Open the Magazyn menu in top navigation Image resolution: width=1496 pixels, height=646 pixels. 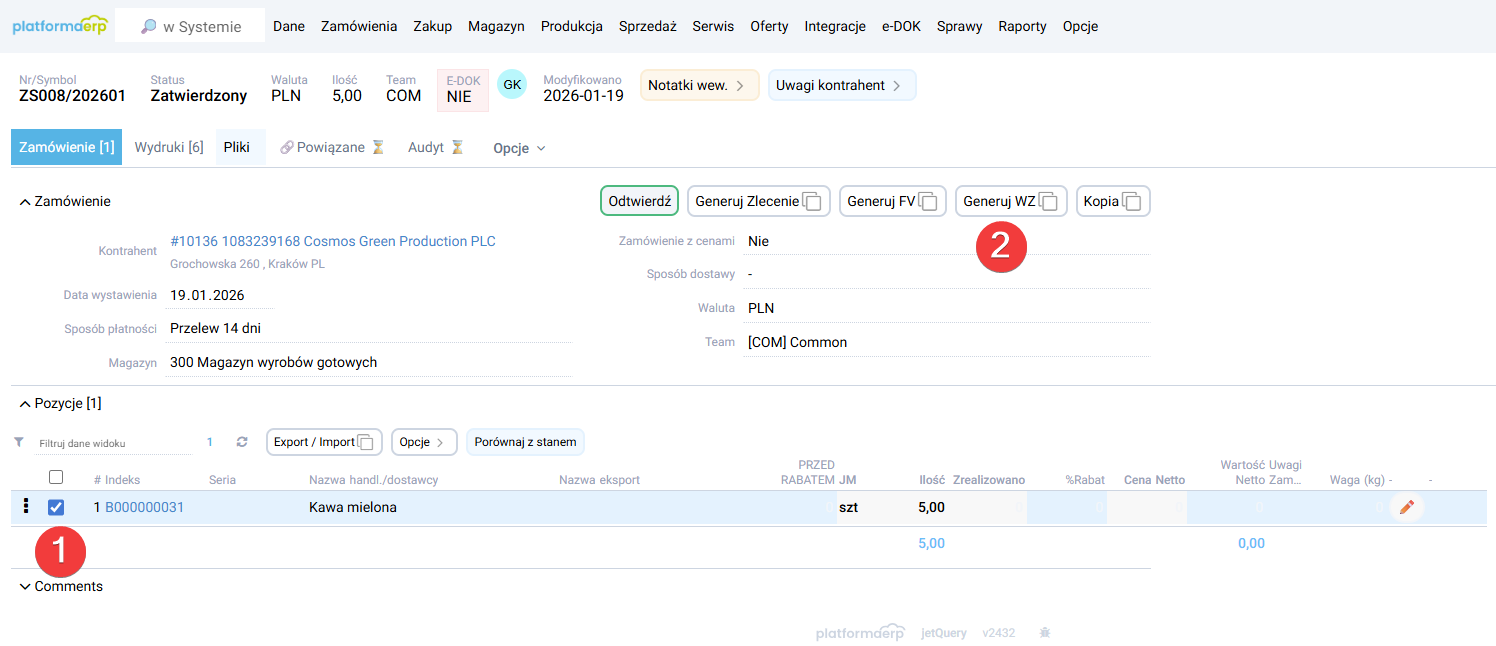click(x=496, y=26)
